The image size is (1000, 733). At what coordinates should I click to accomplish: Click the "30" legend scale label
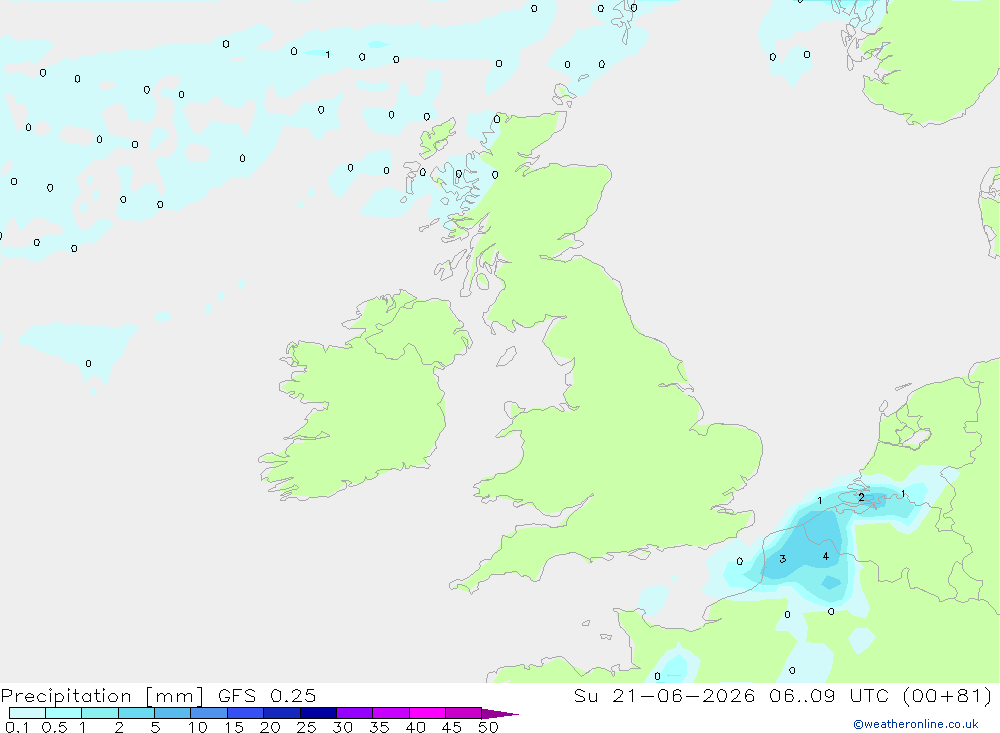pos(343,727)
